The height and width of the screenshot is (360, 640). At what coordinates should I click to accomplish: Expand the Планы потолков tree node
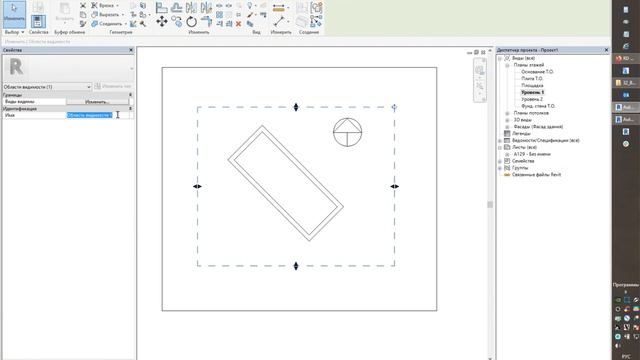coord(507,113)
